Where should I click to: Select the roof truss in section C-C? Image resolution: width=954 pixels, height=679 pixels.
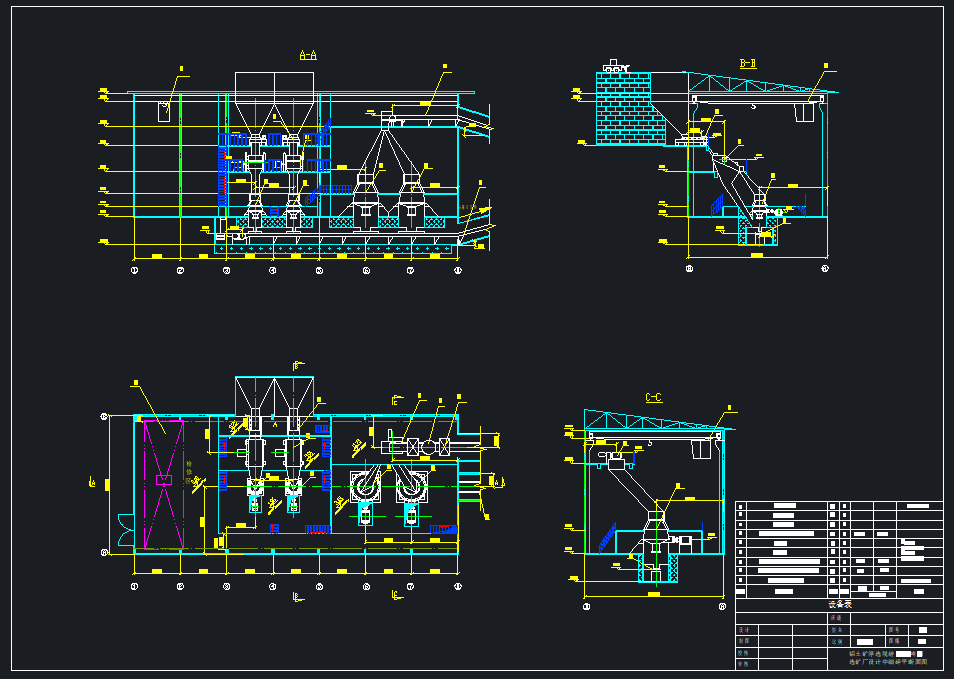pos(659,420)
